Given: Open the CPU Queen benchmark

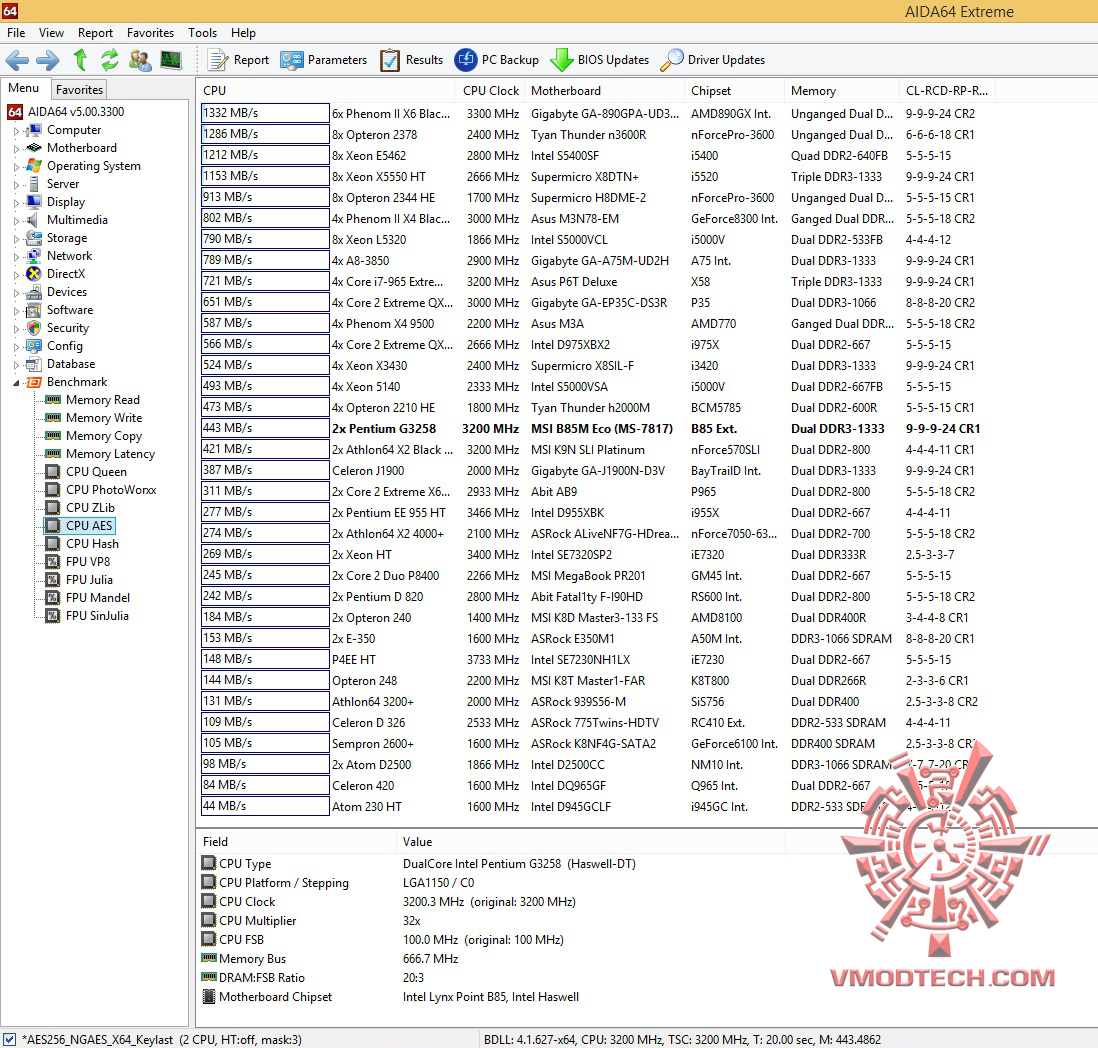Looking at the screenshot, I should click(x=96, y=472).
